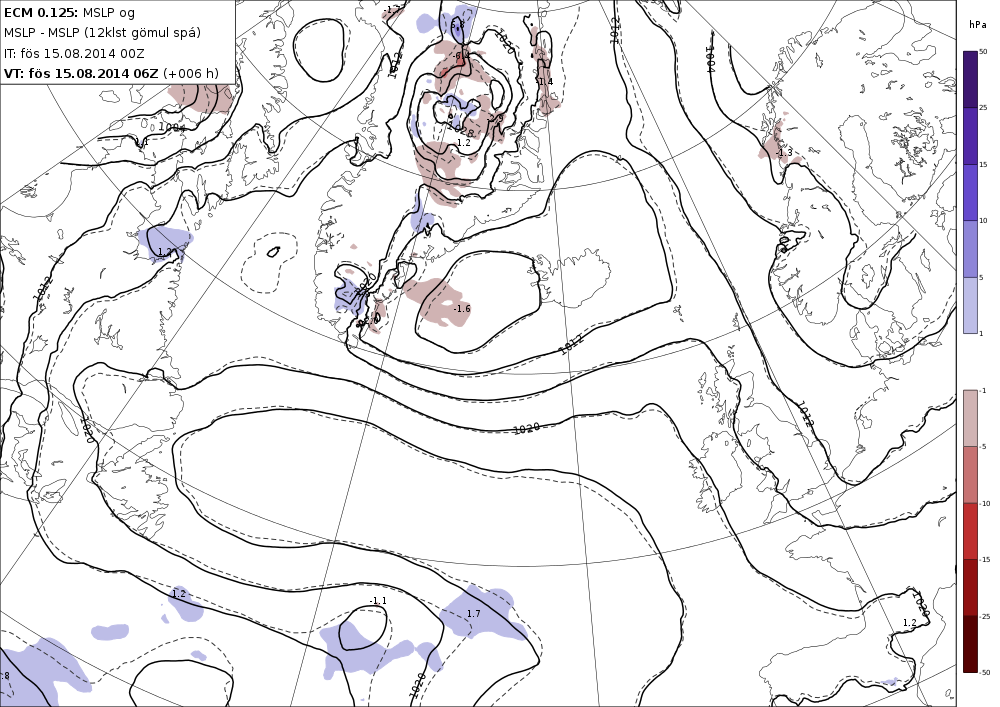
Task: Select the salmon -5 to -10 hPa swatch
Action: 969,474
